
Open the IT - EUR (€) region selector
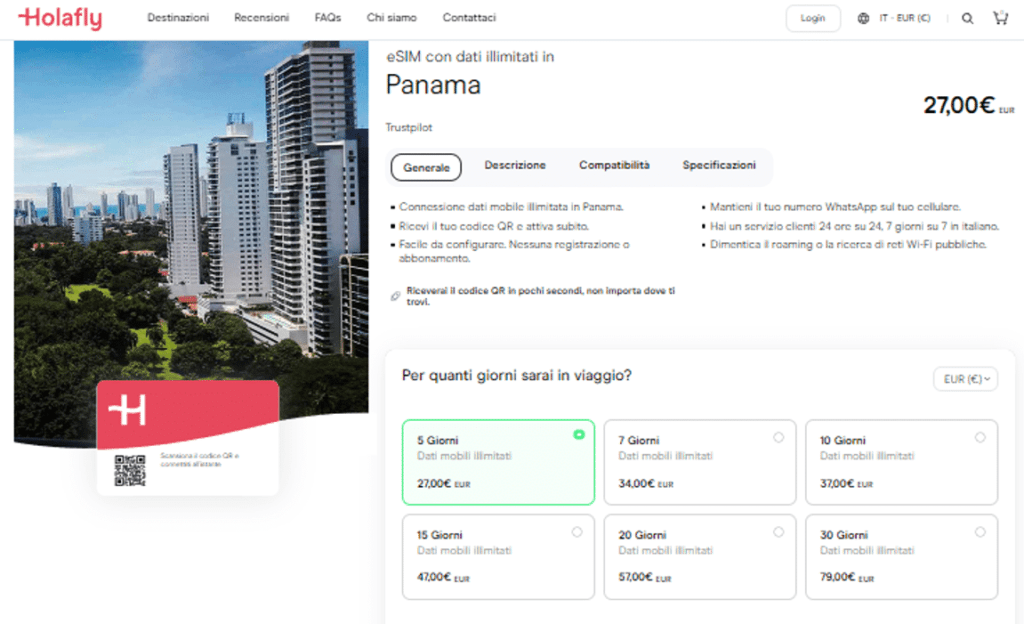point(904,18)
